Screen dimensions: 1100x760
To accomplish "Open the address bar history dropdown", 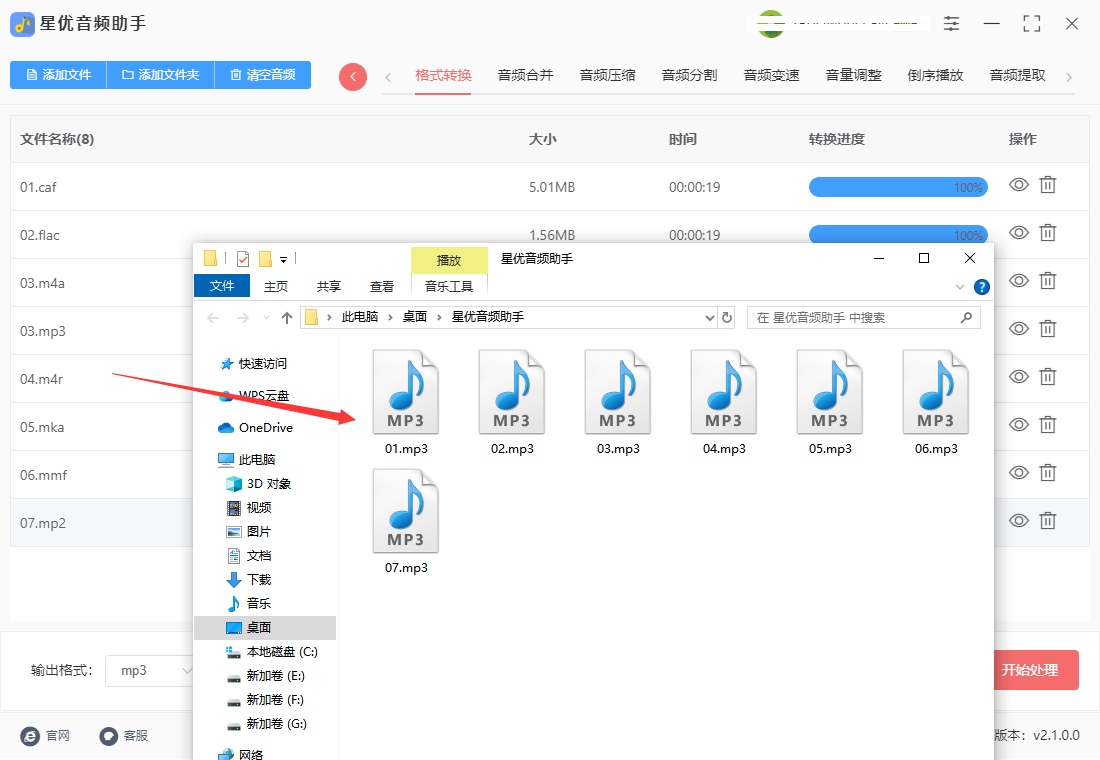I will click(x=709, y=318).
